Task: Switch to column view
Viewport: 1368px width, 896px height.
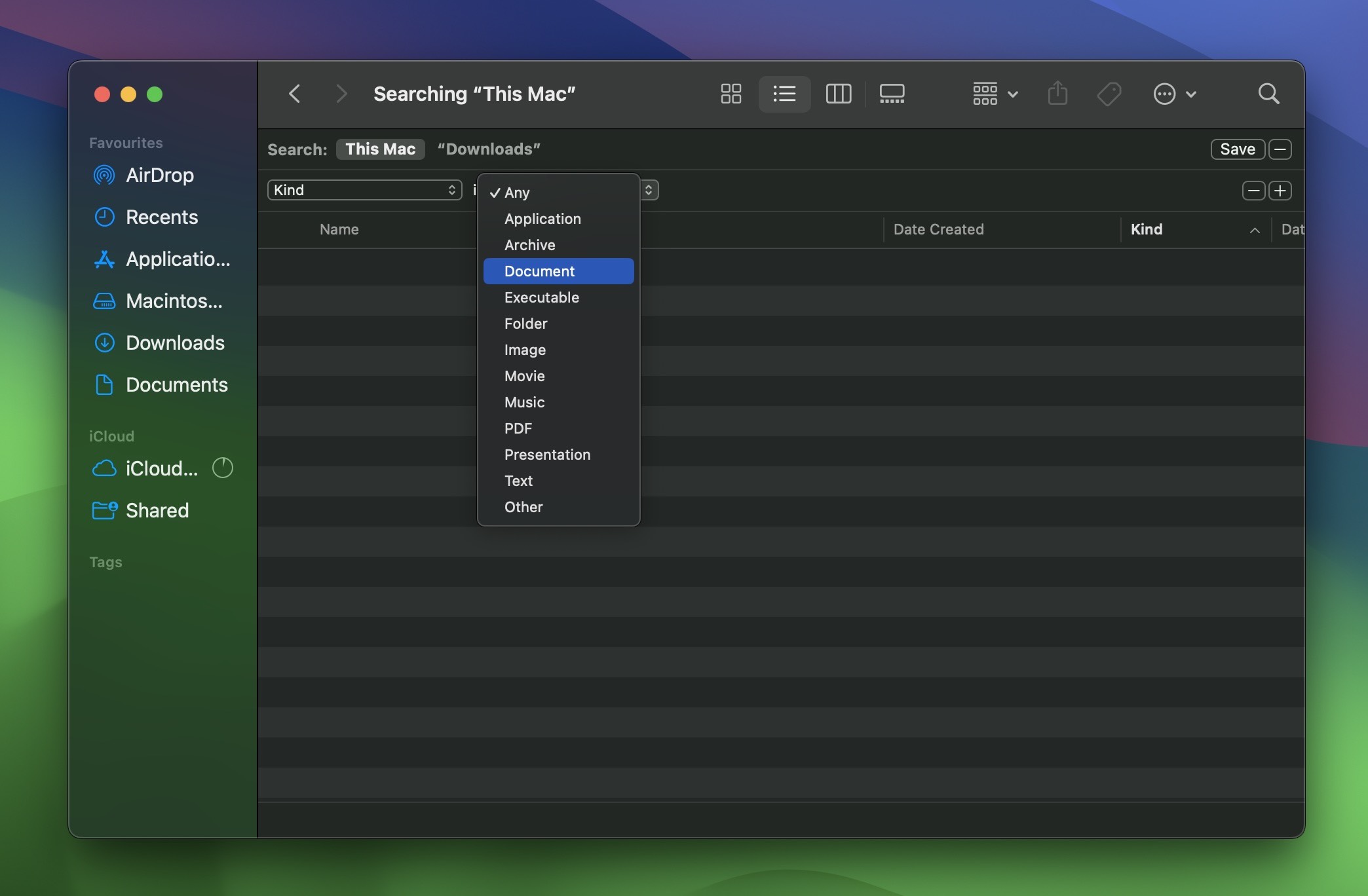Action: click(838, 94)
